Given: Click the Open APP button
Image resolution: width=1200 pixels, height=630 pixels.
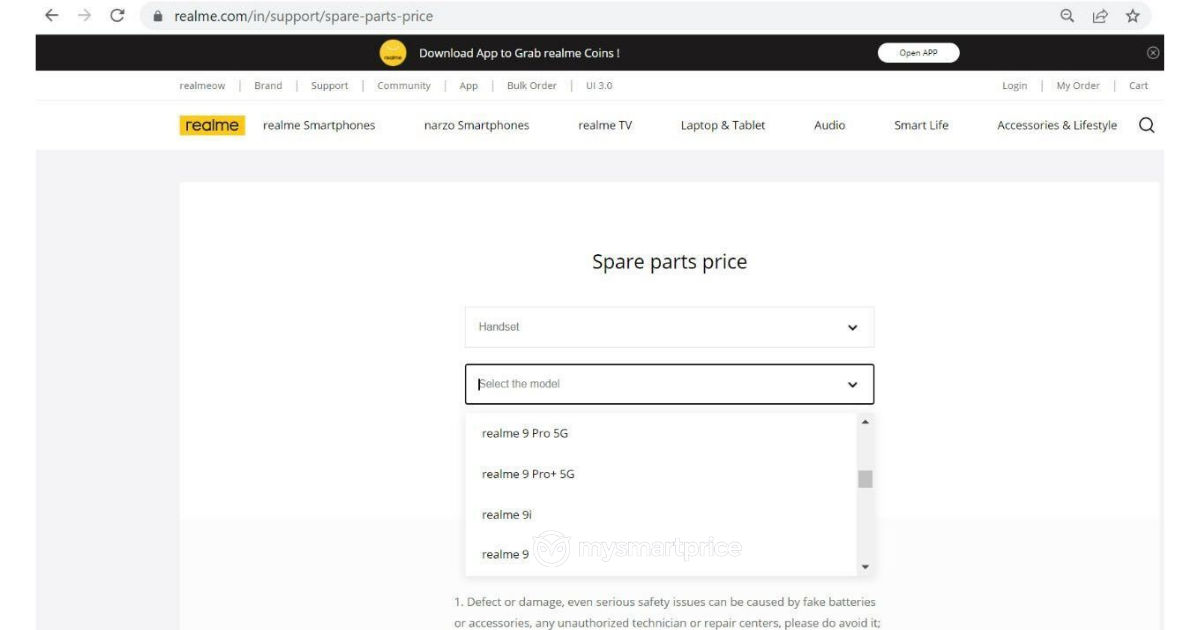Looking at the screenshot, I should (x=918, y=53).
